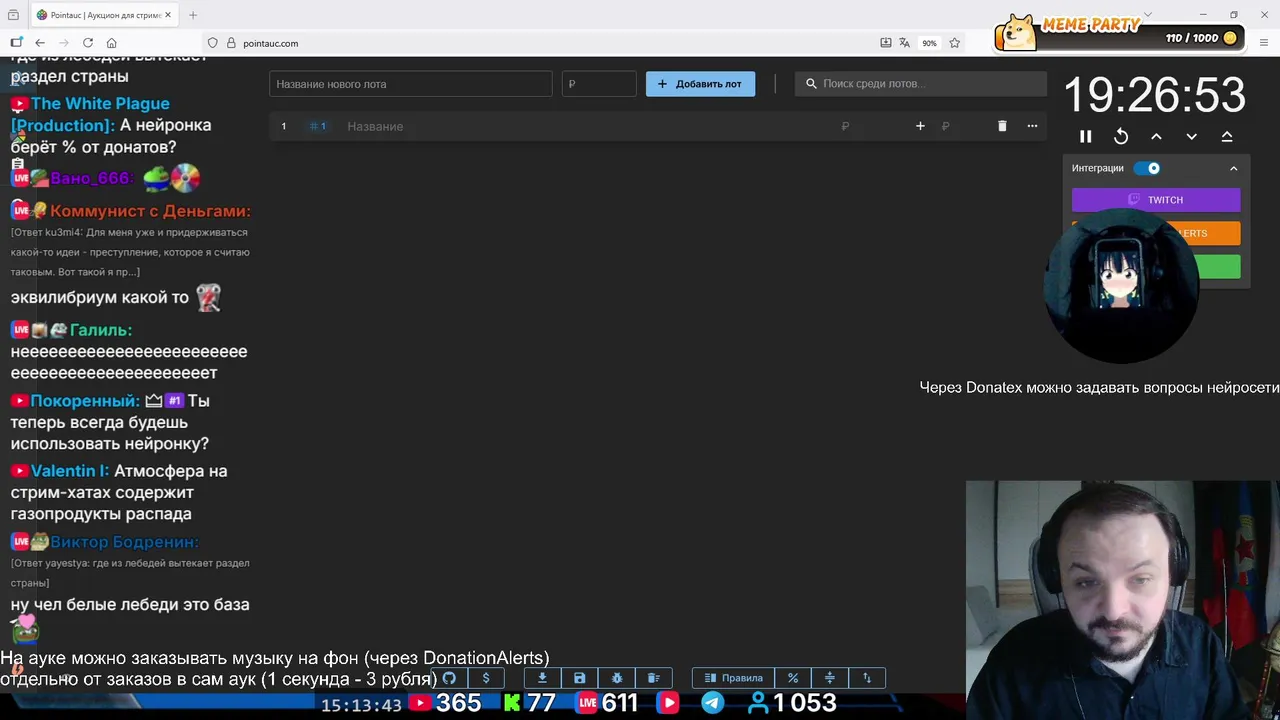Focus the new lot name field
This screenshot has height=720, width=1280.
411,84
